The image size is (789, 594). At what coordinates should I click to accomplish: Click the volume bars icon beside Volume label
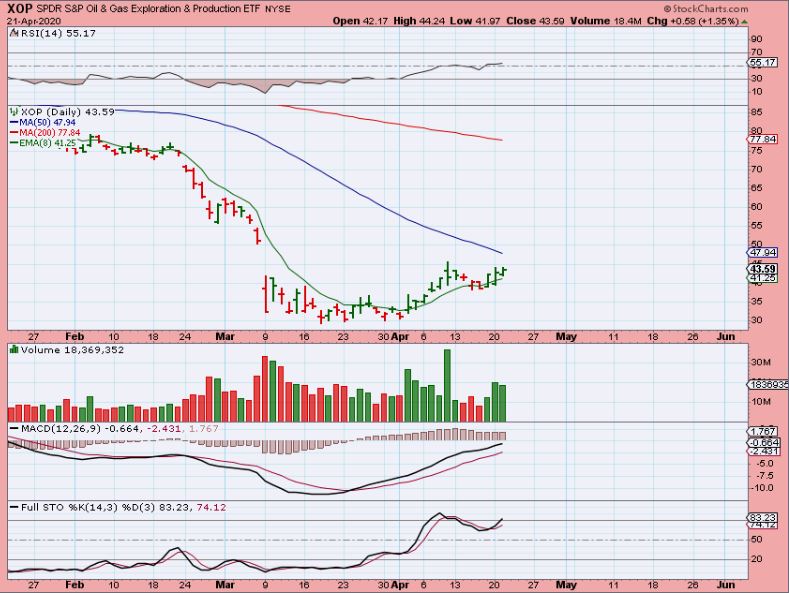tap(14, 349)
